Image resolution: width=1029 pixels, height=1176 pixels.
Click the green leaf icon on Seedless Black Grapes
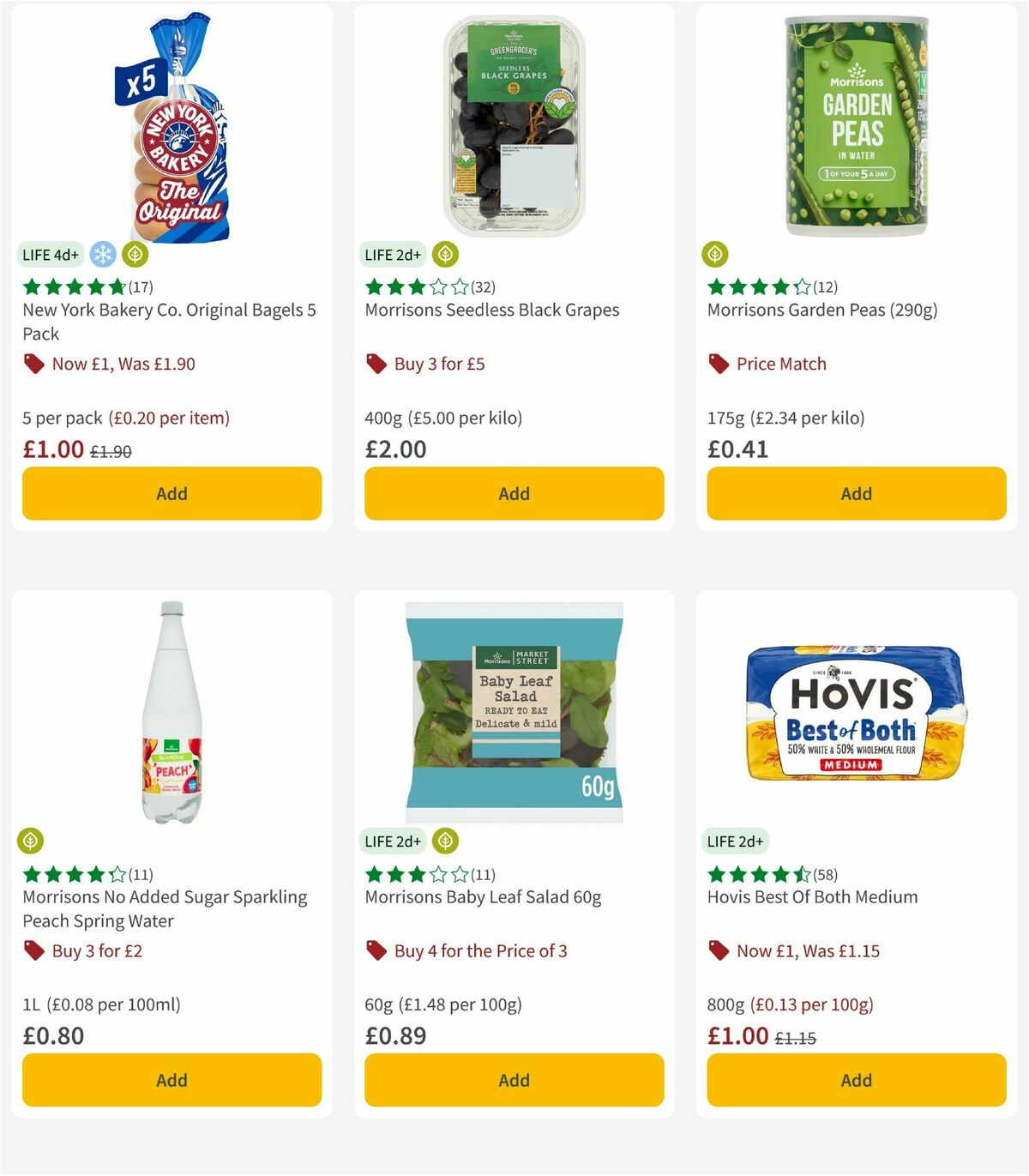point(444,254)
